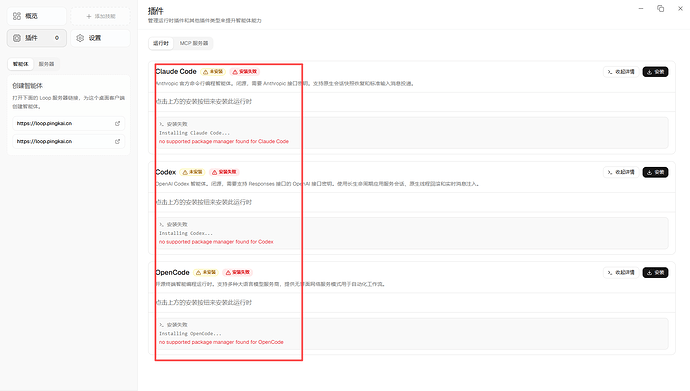Image resolution: width=690 pixels, height=391 pixels.
Task: Open 设置 settings with the gear icon
Action: [100, 38]
